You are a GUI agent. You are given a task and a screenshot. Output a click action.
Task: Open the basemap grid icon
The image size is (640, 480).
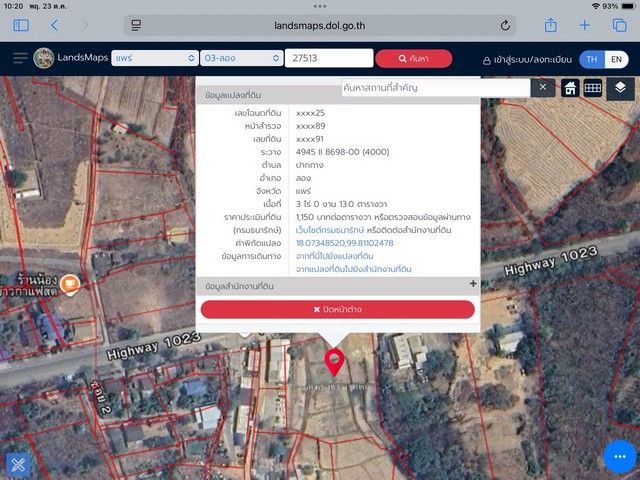tap(594, 88)
